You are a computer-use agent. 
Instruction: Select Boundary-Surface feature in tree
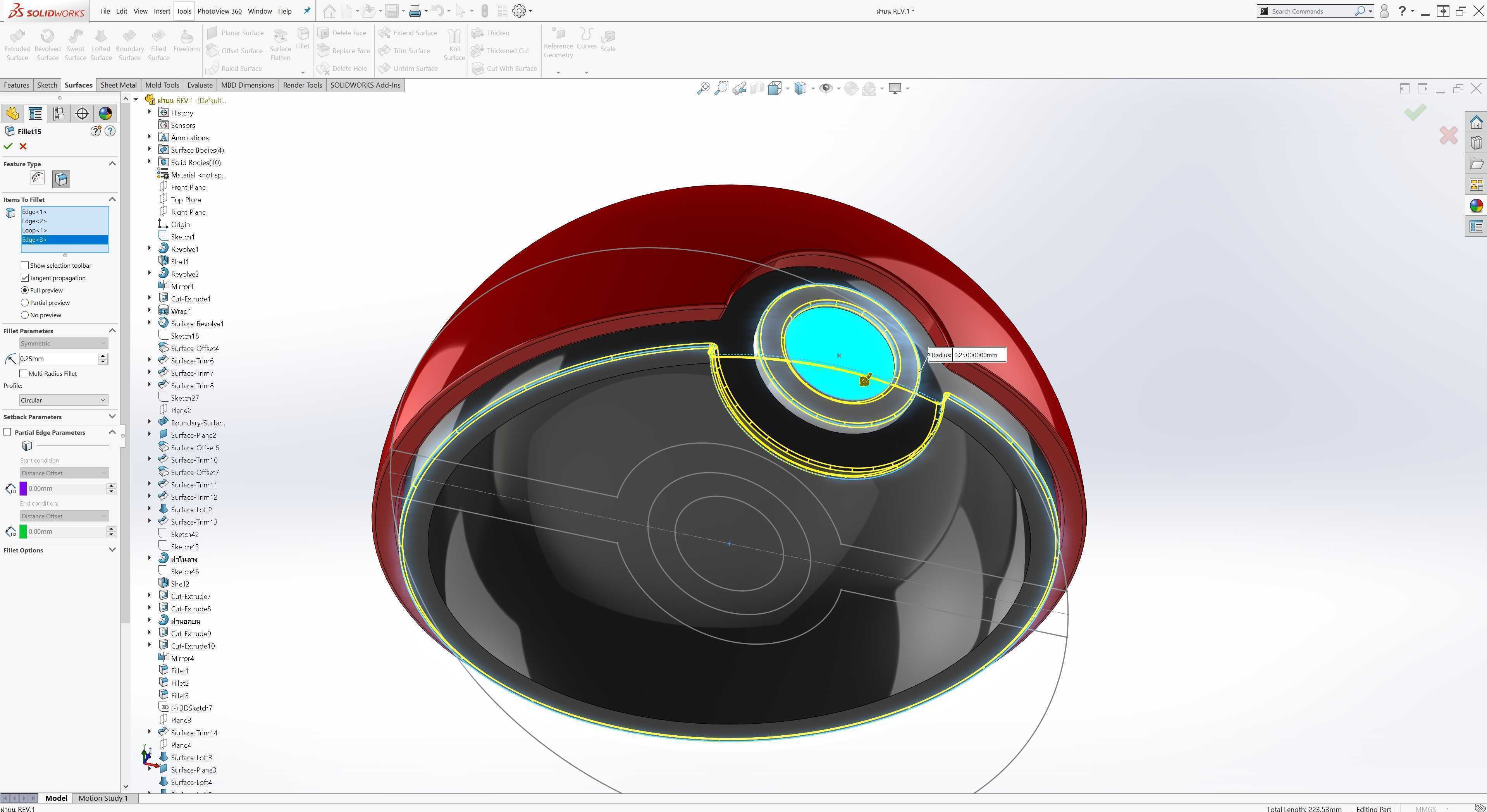(x=198, y=422)
